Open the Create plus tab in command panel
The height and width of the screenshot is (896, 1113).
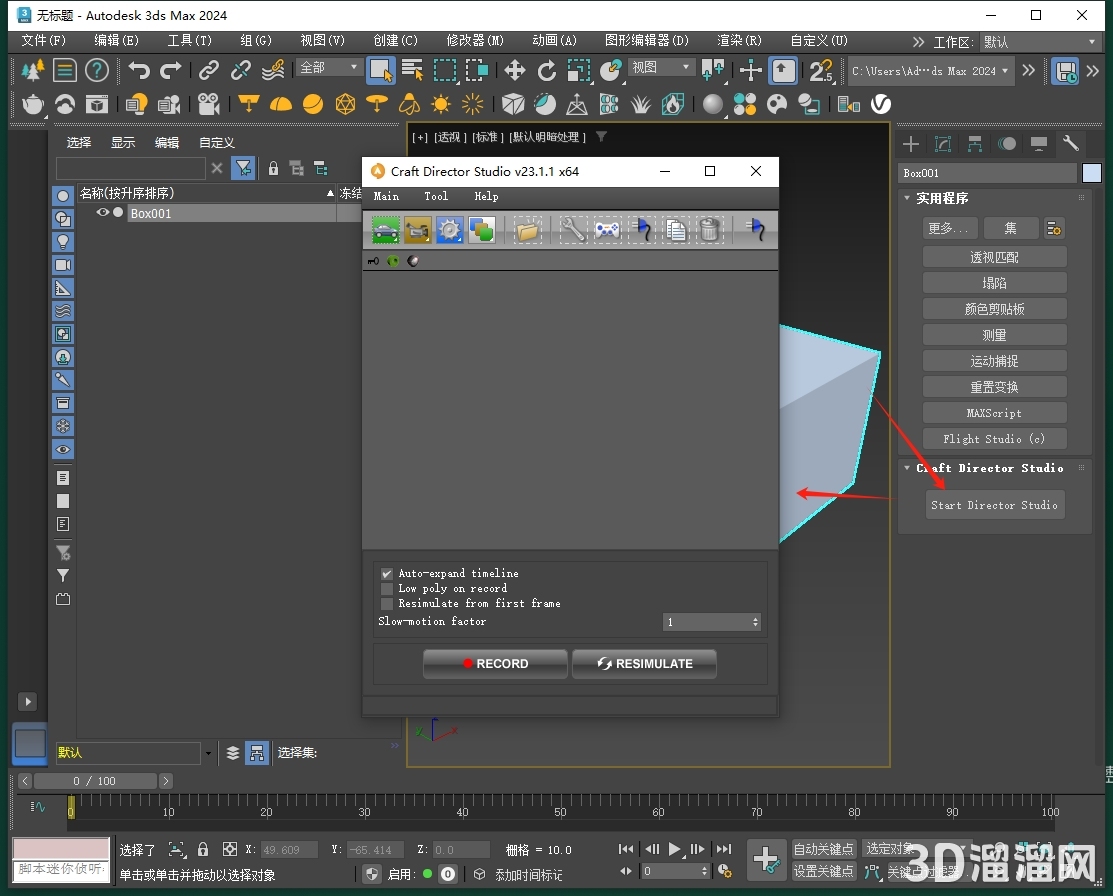(x=911, y=144)
